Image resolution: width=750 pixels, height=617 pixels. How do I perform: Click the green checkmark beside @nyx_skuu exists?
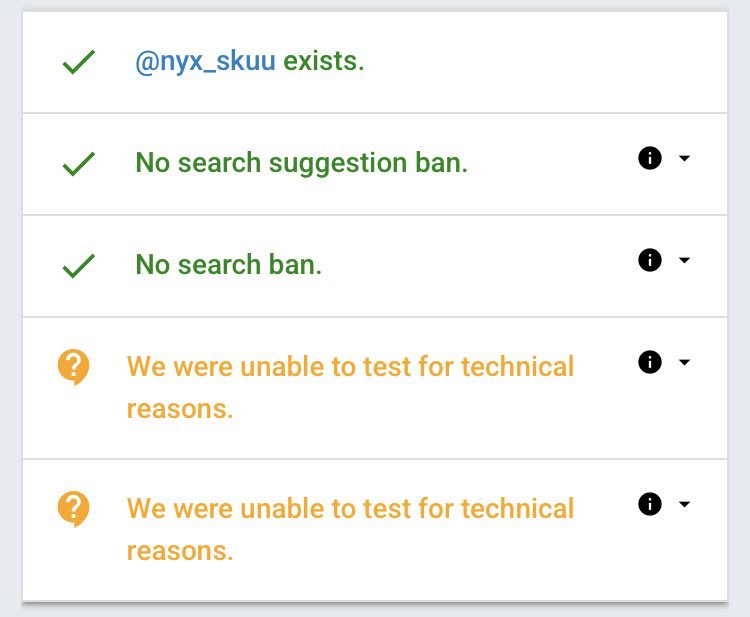(78, 63)
